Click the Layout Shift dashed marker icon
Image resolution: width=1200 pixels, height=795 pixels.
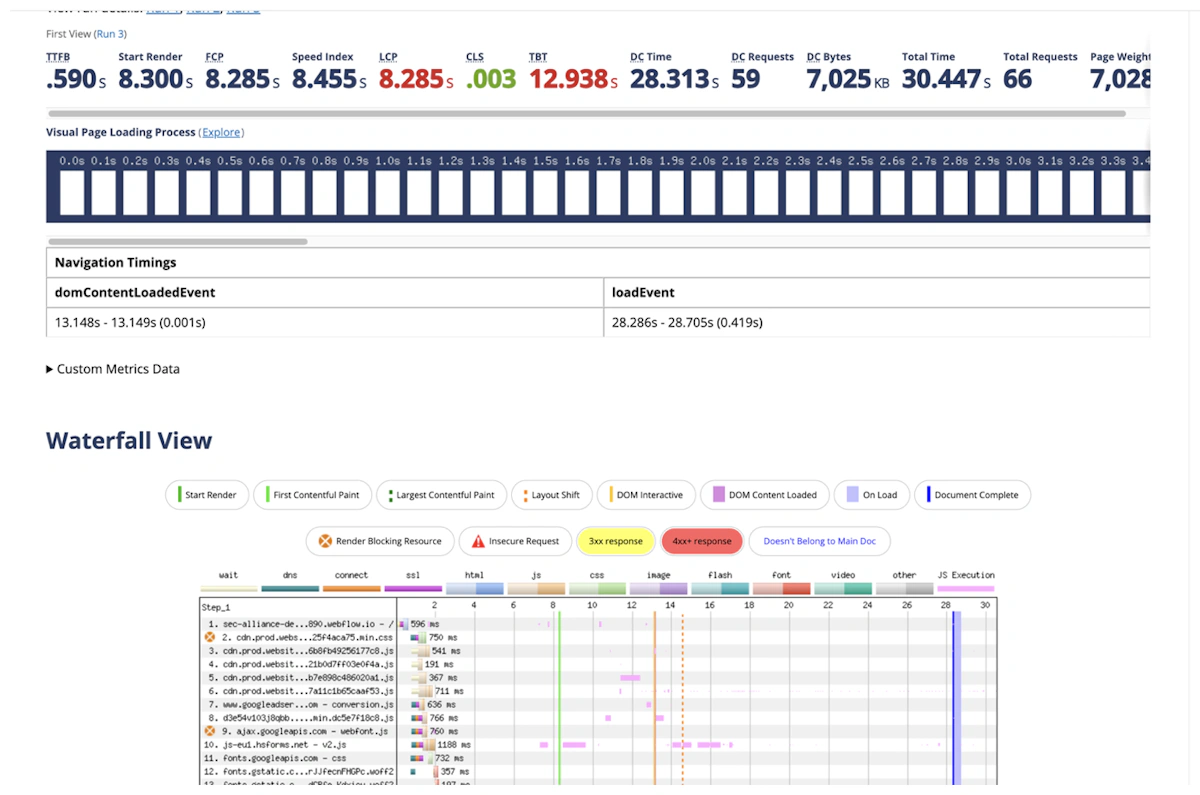click(x=525, y=494)
